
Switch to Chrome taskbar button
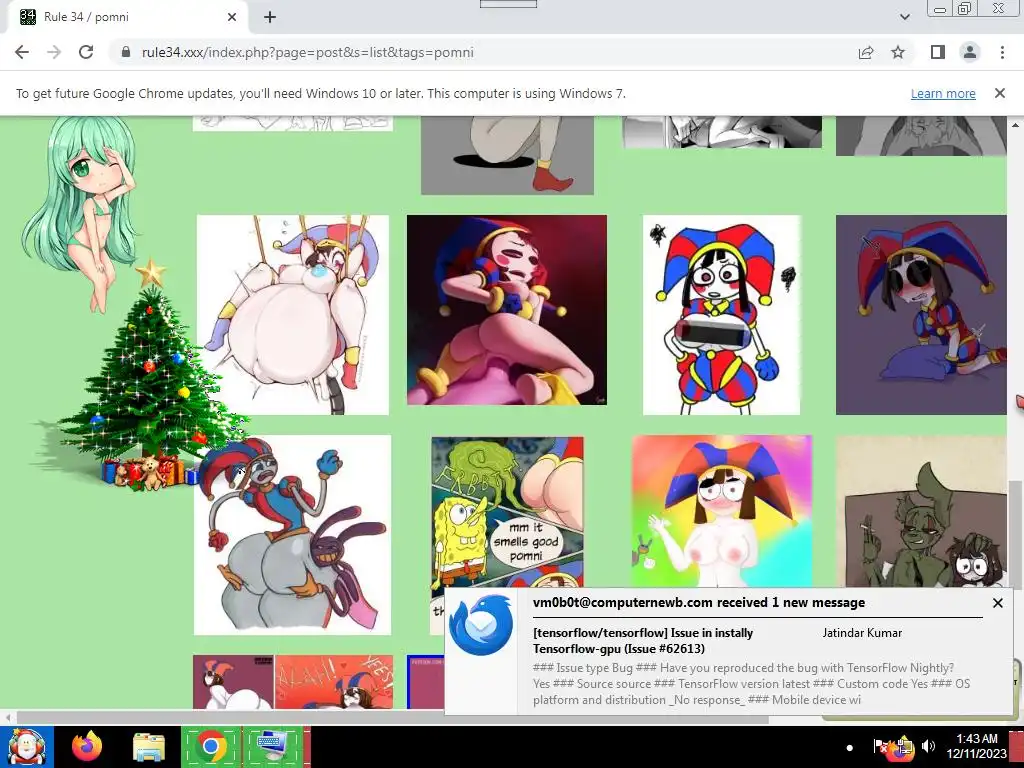click(x=211, y=746)
